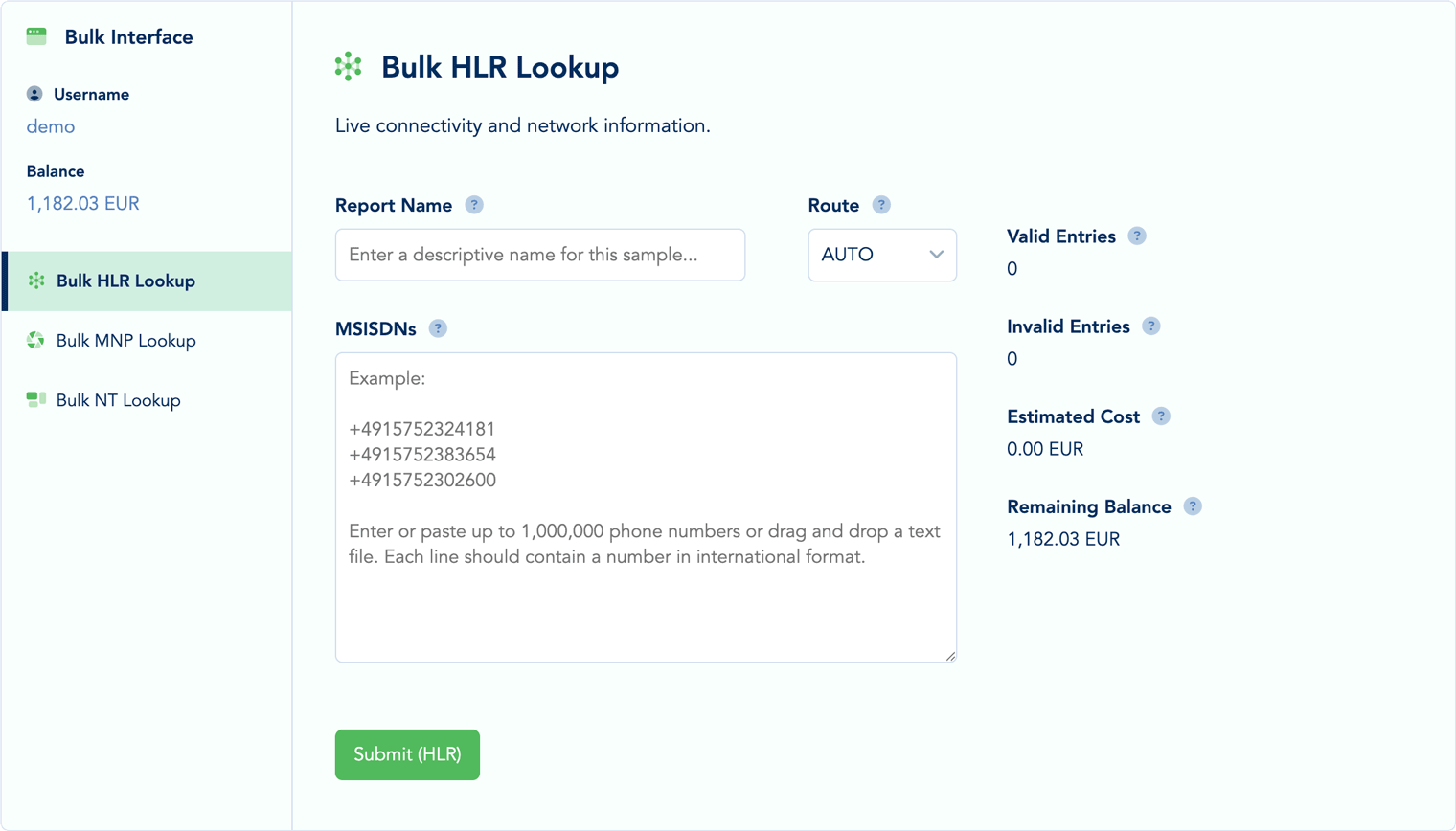Click the Bulk Interface window icon in the sidebar
Screen dimensions: 1456x831
[x=35, y=34]
